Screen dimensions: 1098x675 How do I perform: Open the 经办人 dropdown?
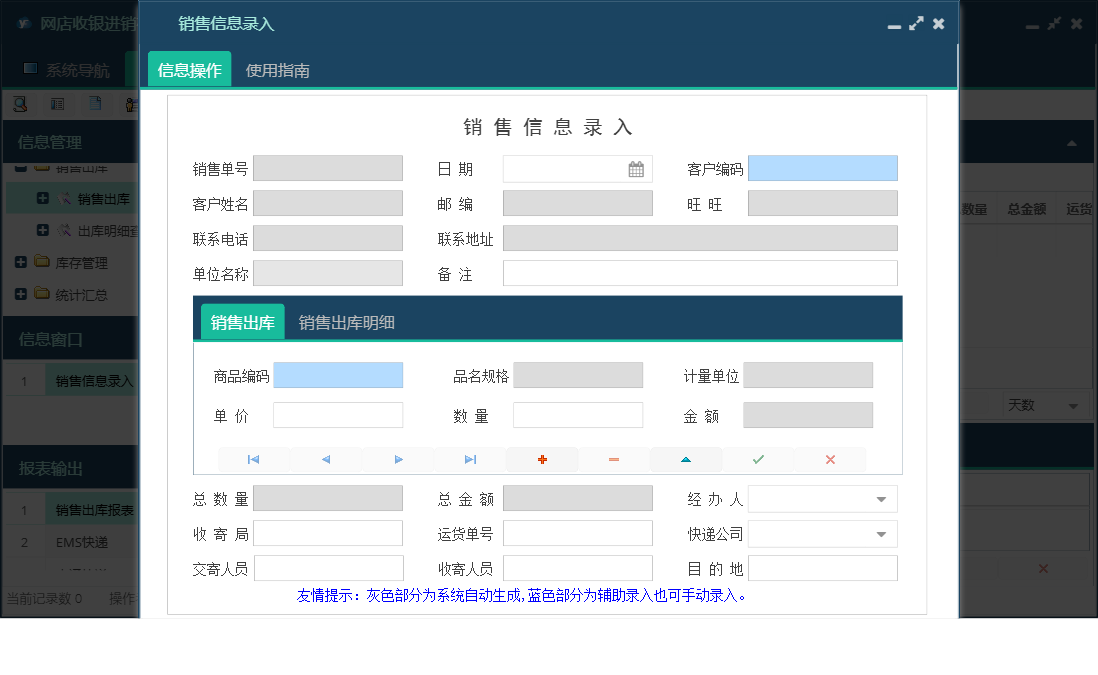(x=880, y=498)
